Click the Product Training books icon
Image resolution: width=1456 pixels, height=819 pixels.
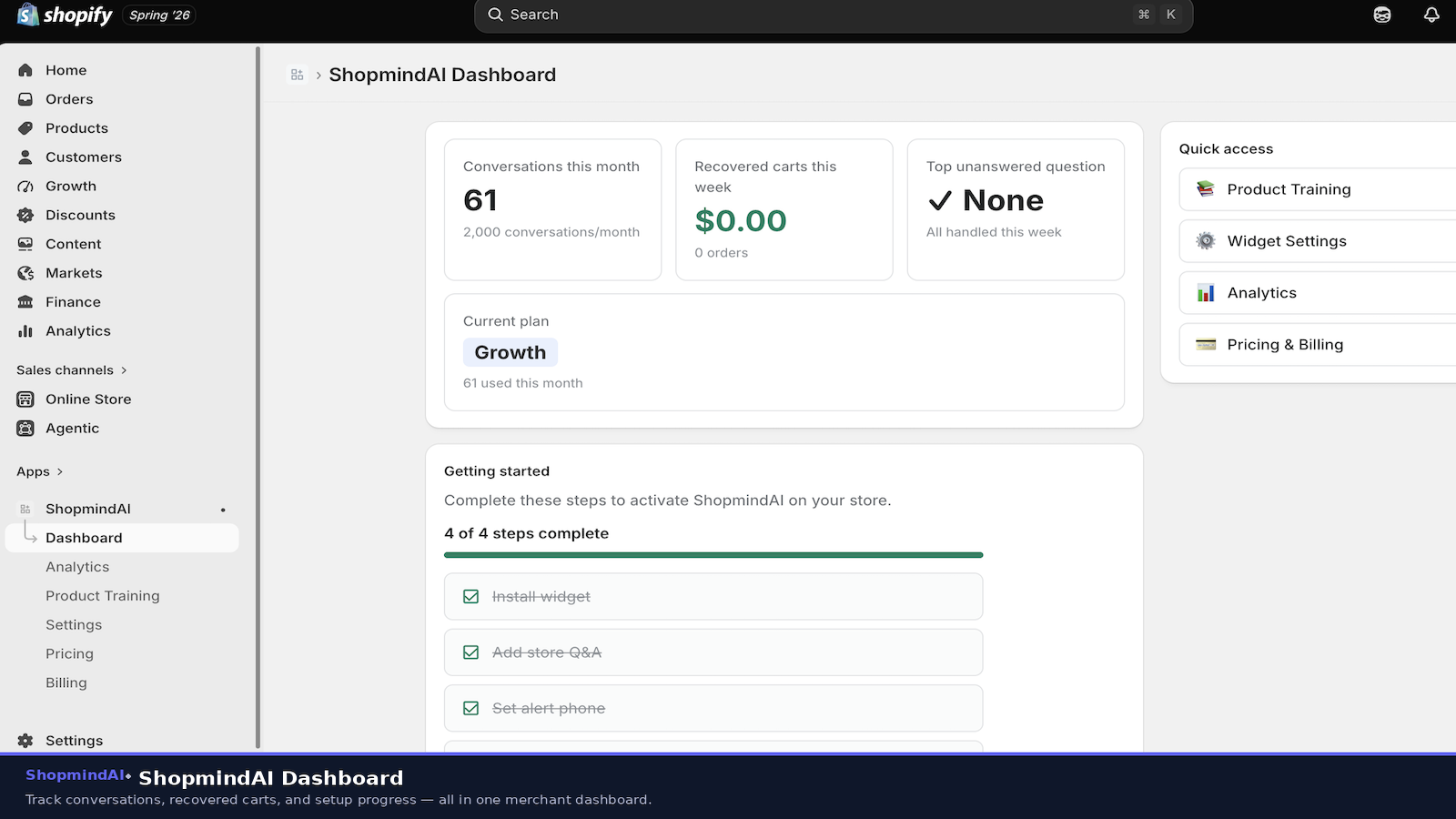[1206, 189]
